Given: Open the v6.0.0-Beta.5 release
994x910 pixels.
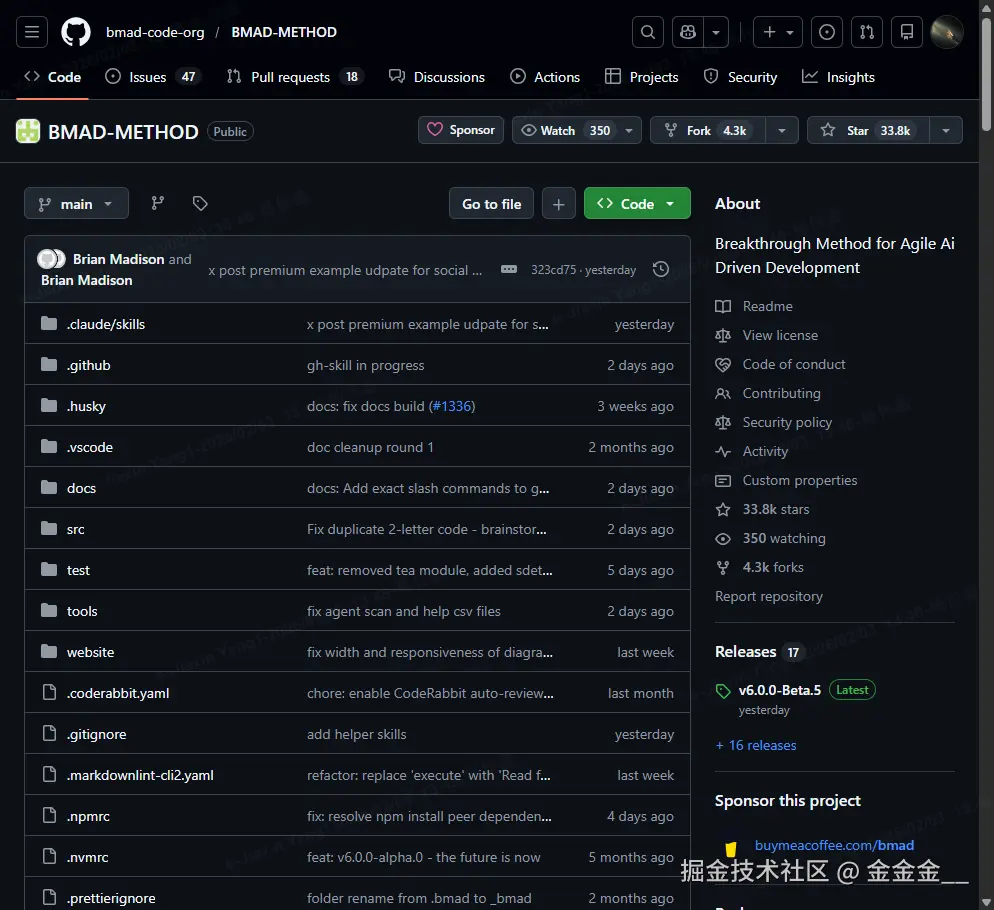Looking at the screenshot, I should click(x=780, y=690).
